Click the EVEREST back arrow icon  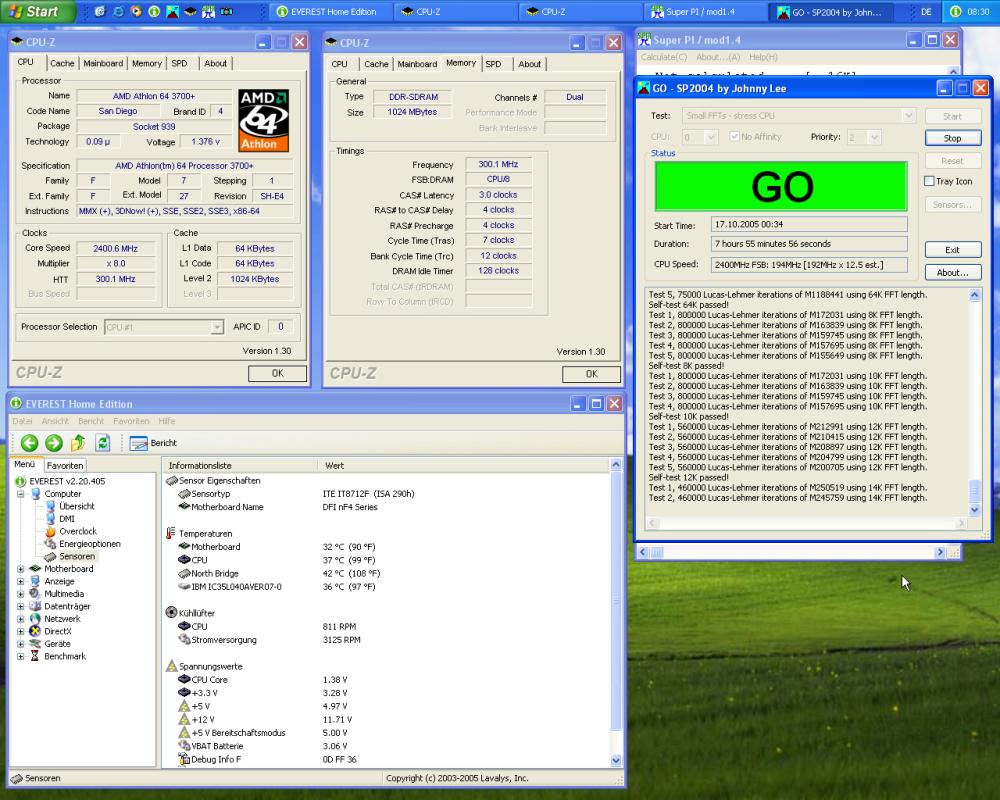pyautogui.click(x=29, y=443)
